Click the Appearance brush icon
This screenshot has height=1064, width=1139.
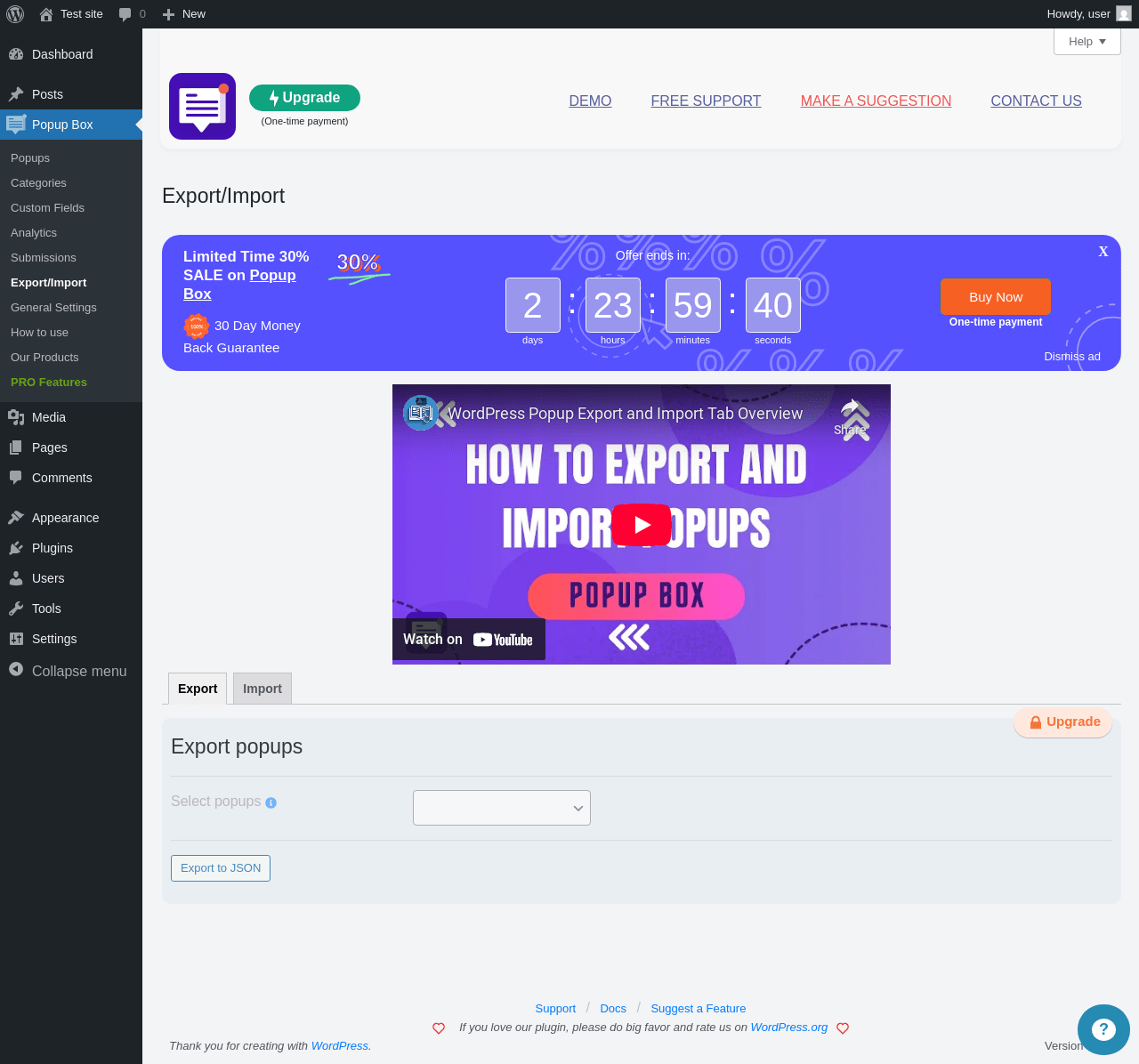tap(16, 518)
